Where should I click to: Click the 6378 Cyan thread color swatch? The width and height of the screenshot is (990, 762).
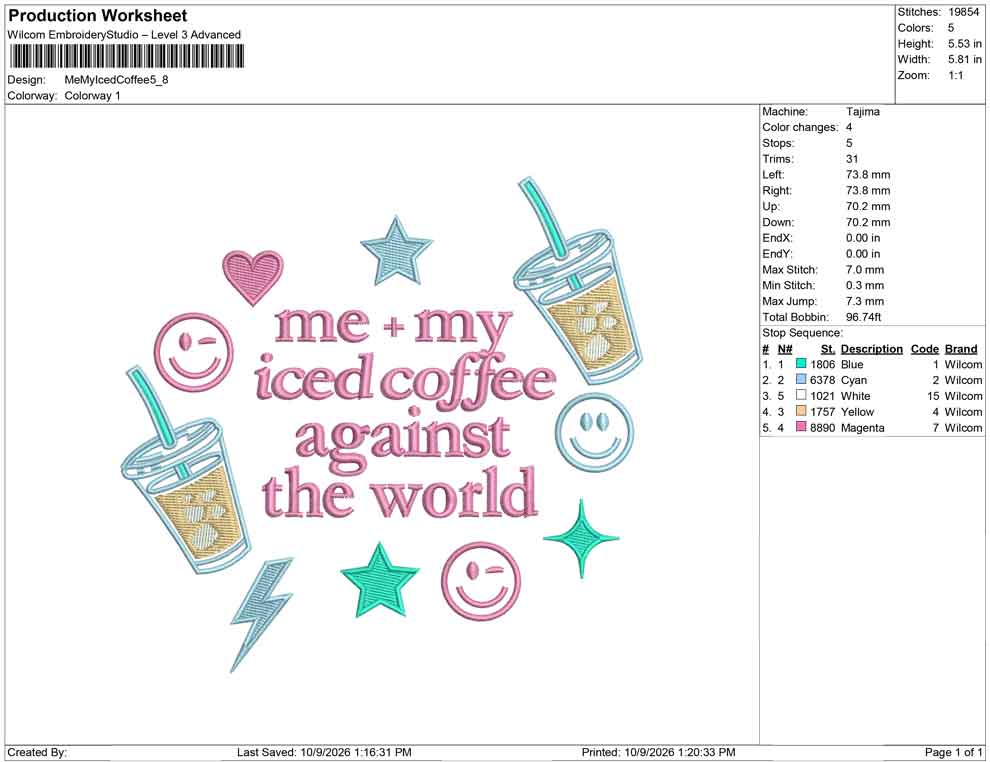click(x=801, y=379)
